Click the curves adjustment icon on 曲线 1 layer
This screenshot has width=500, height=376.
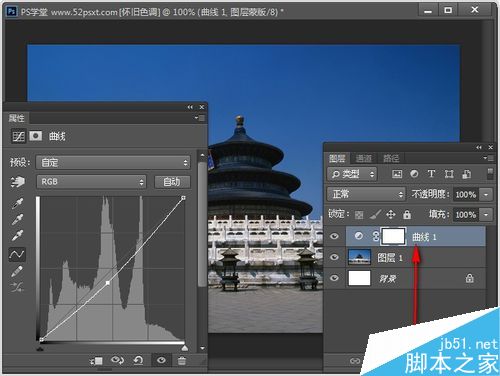(x=359, y=236)
